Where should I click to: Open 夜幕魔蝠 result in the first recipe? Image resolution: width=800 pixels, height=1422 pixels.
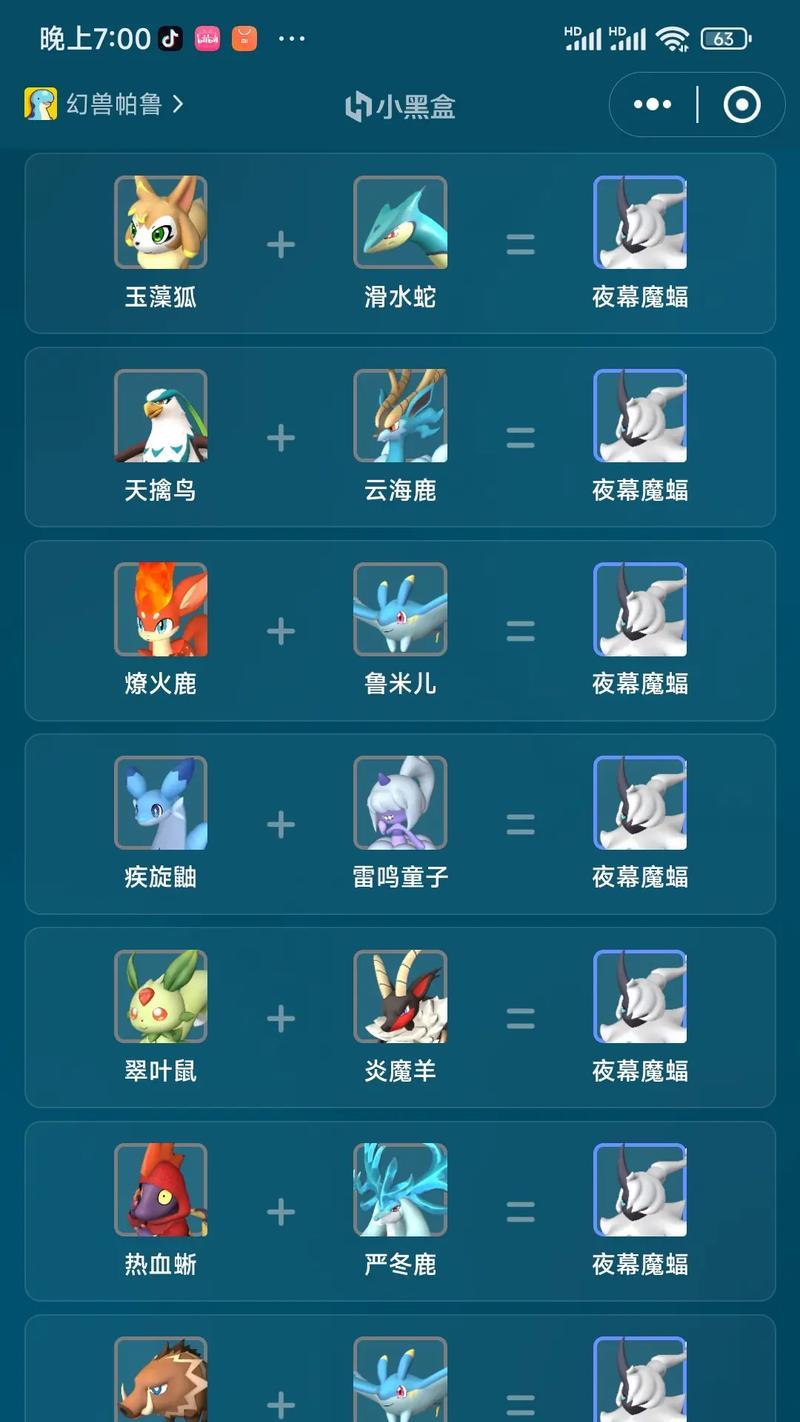click(x=640, y=222)
